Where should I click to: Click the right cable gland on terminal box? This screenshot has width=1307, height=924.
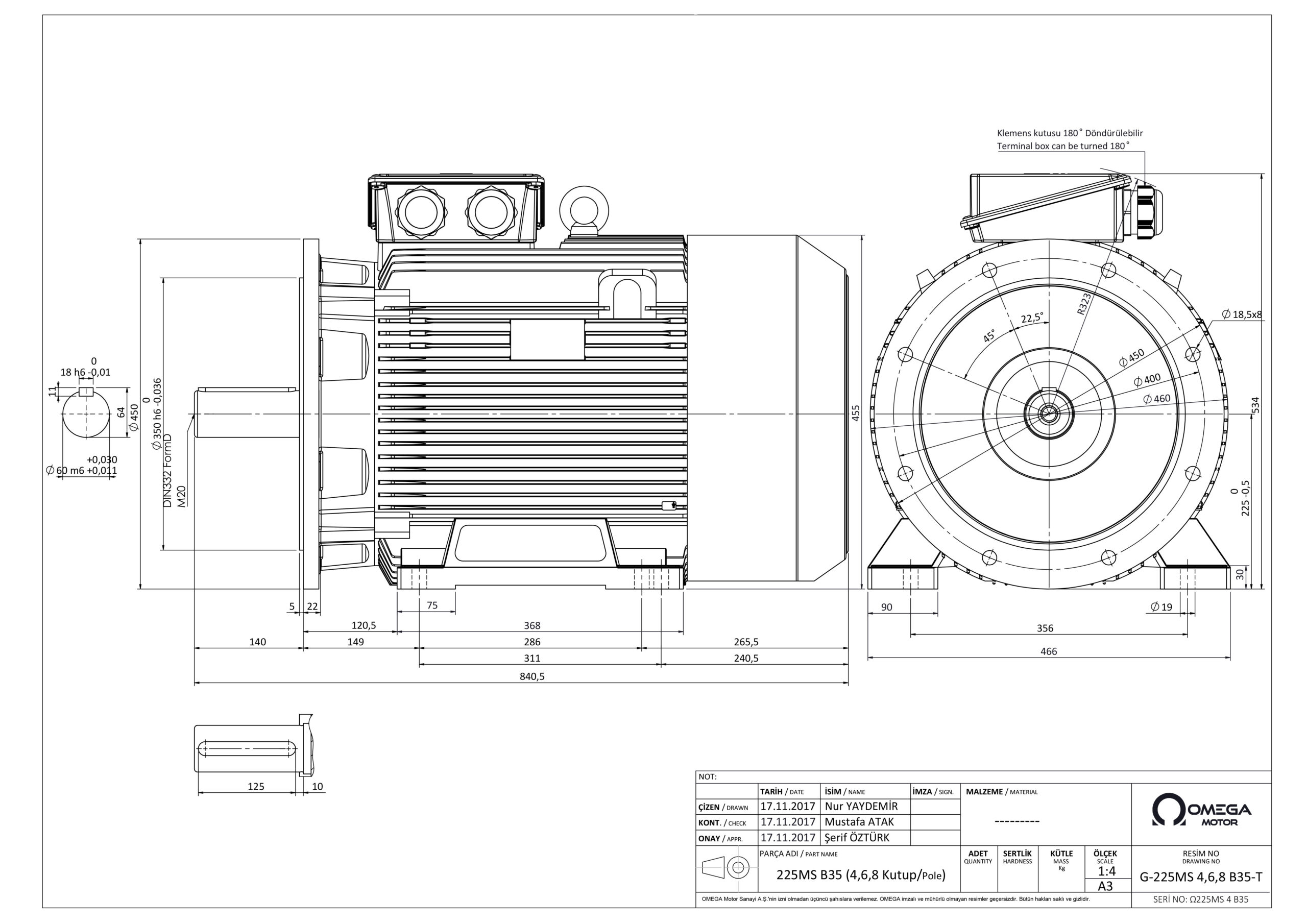pos(491,212)
